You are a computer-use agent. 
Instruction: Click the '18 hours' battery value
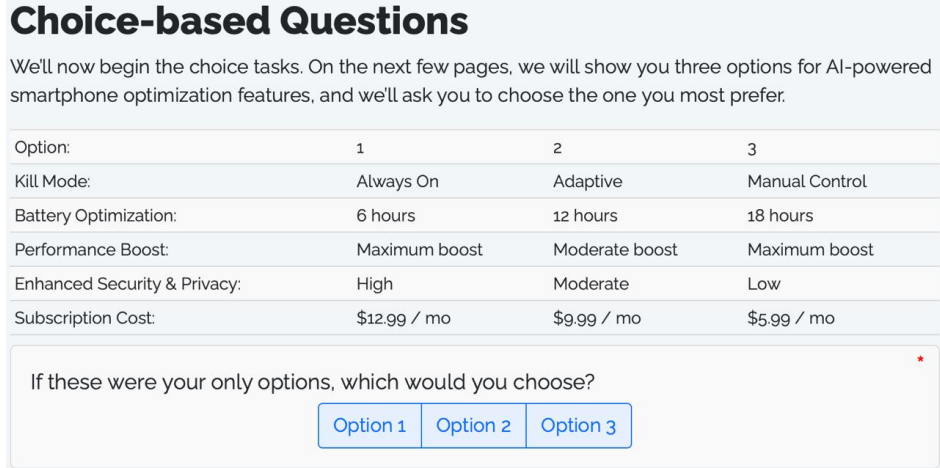(x=781, y=215)
